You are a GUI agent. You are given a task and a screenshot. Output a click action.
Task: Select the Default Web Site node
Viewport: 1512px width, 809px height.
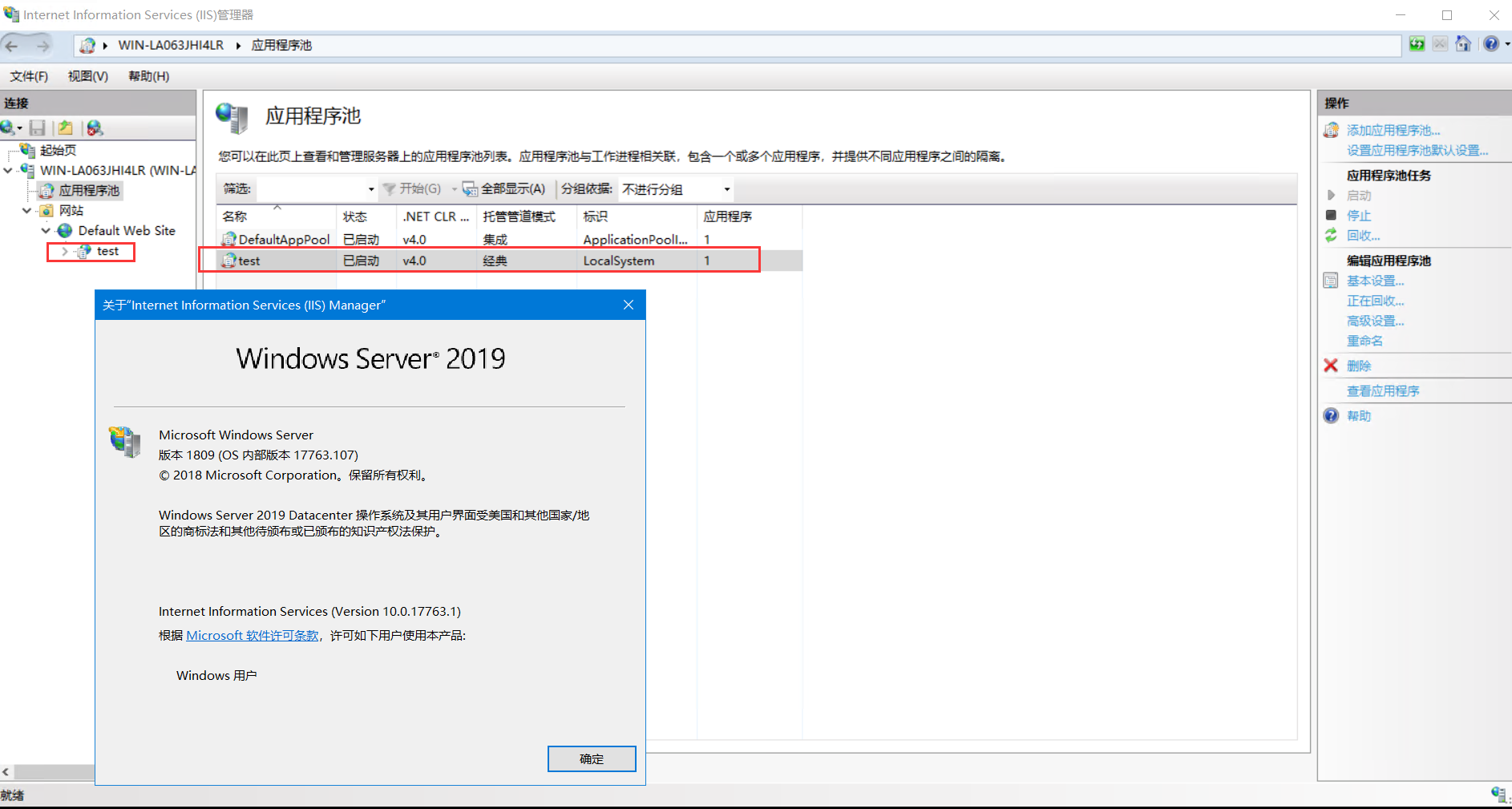(x=127, y=230)
